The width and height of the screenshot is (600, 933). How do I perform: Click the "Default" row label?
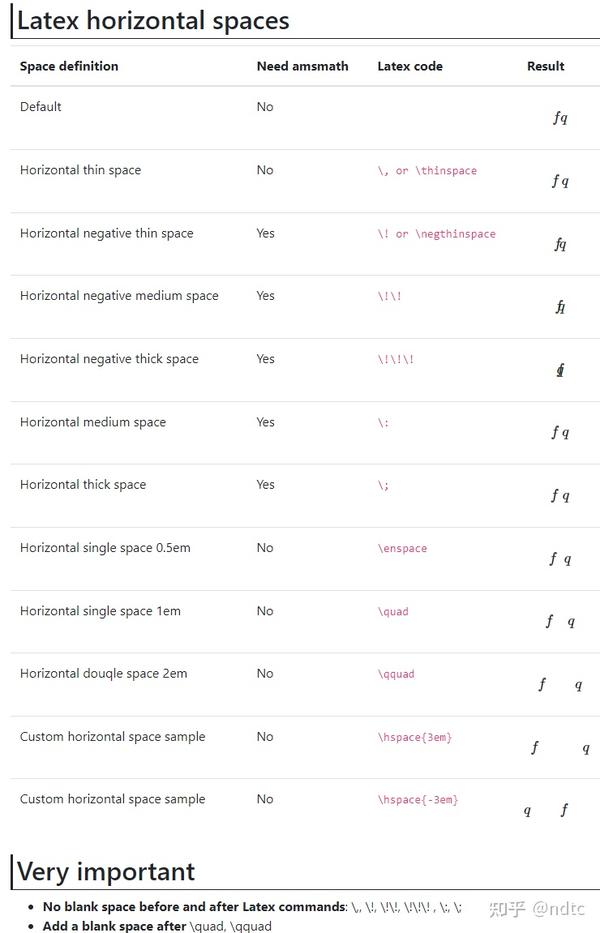tap(41, 107)
